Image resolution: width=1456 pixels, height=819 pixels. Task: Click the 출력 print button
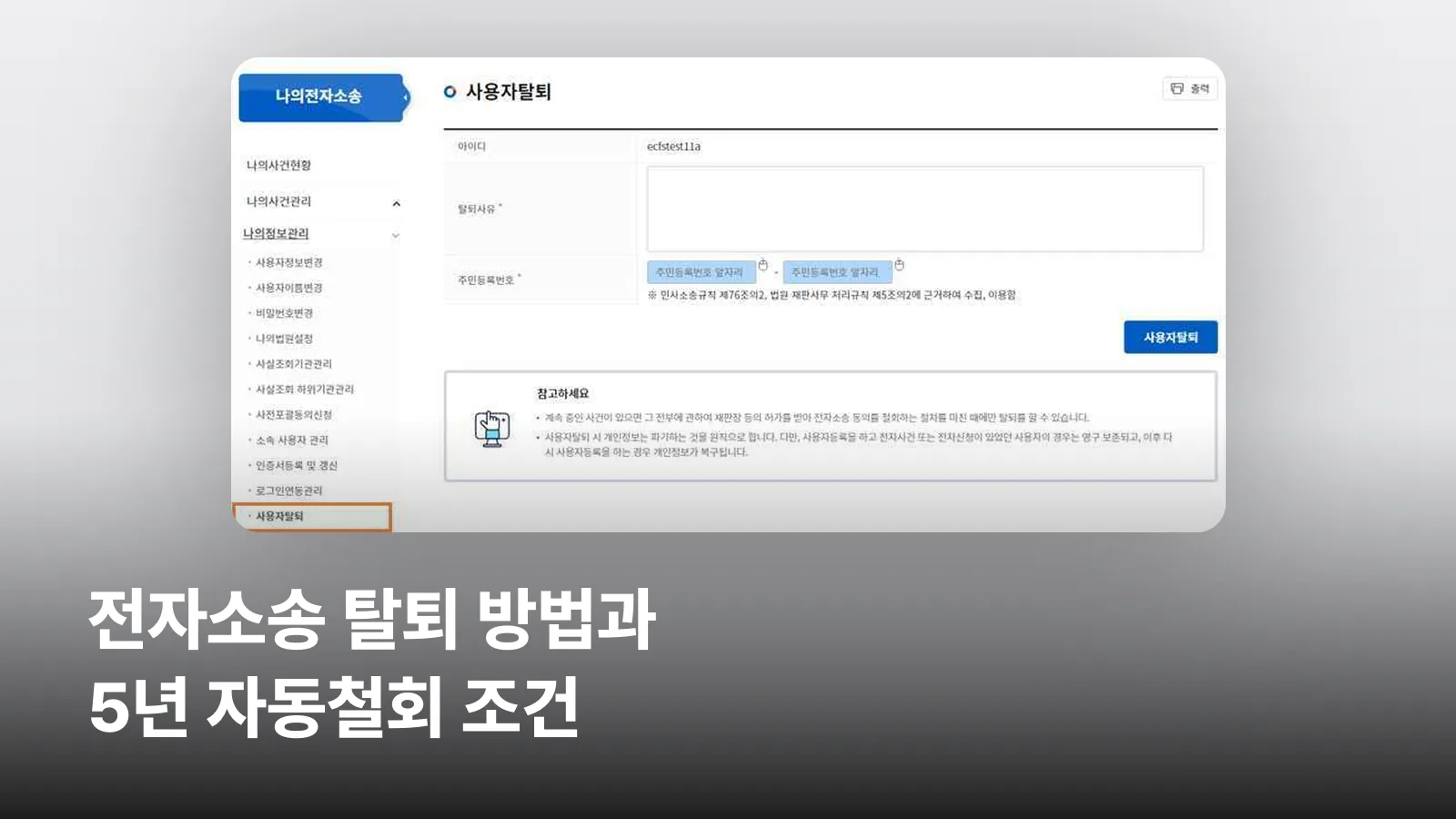1189,88
